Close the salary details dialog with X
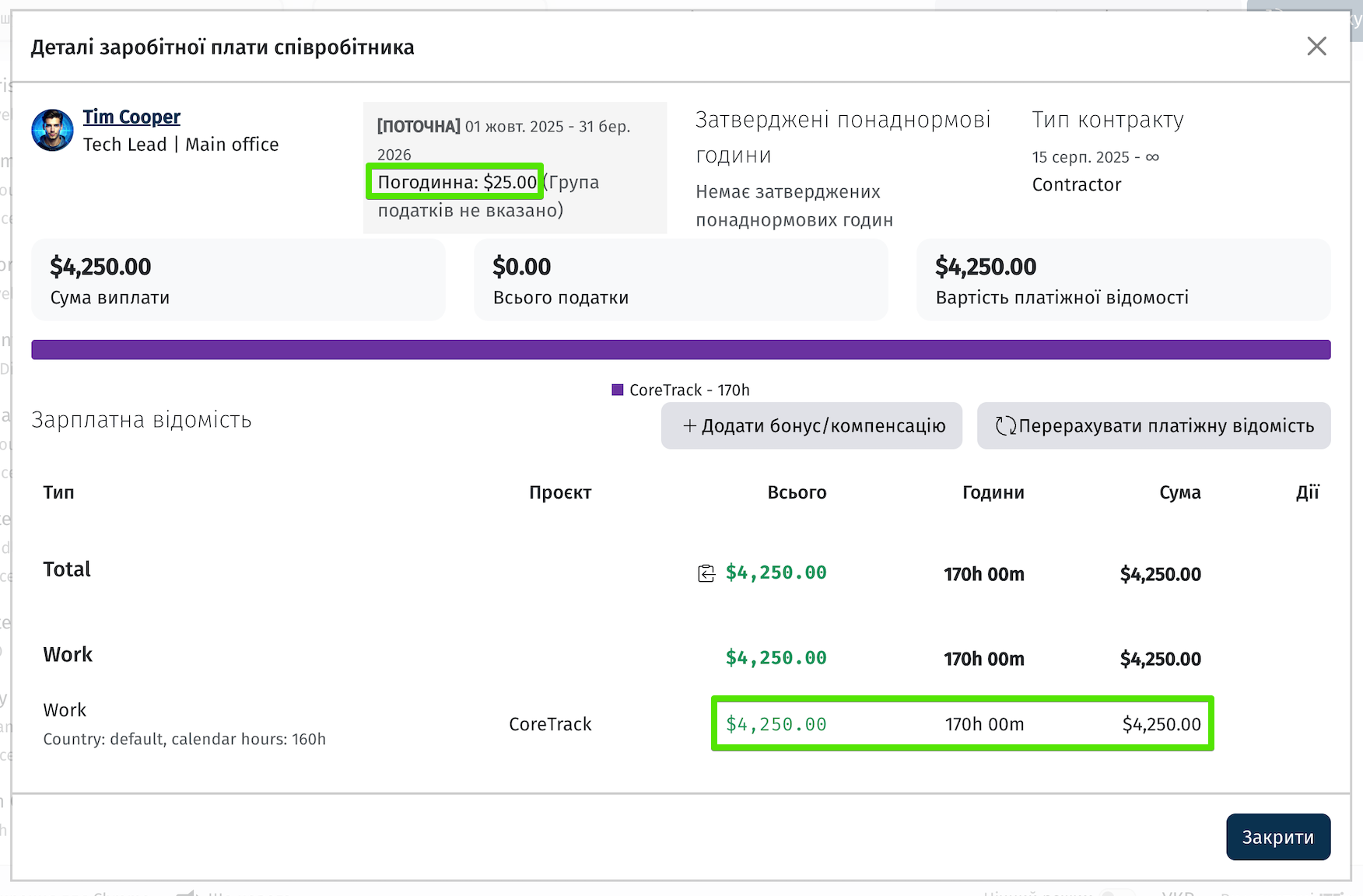 click(1316, 47)
